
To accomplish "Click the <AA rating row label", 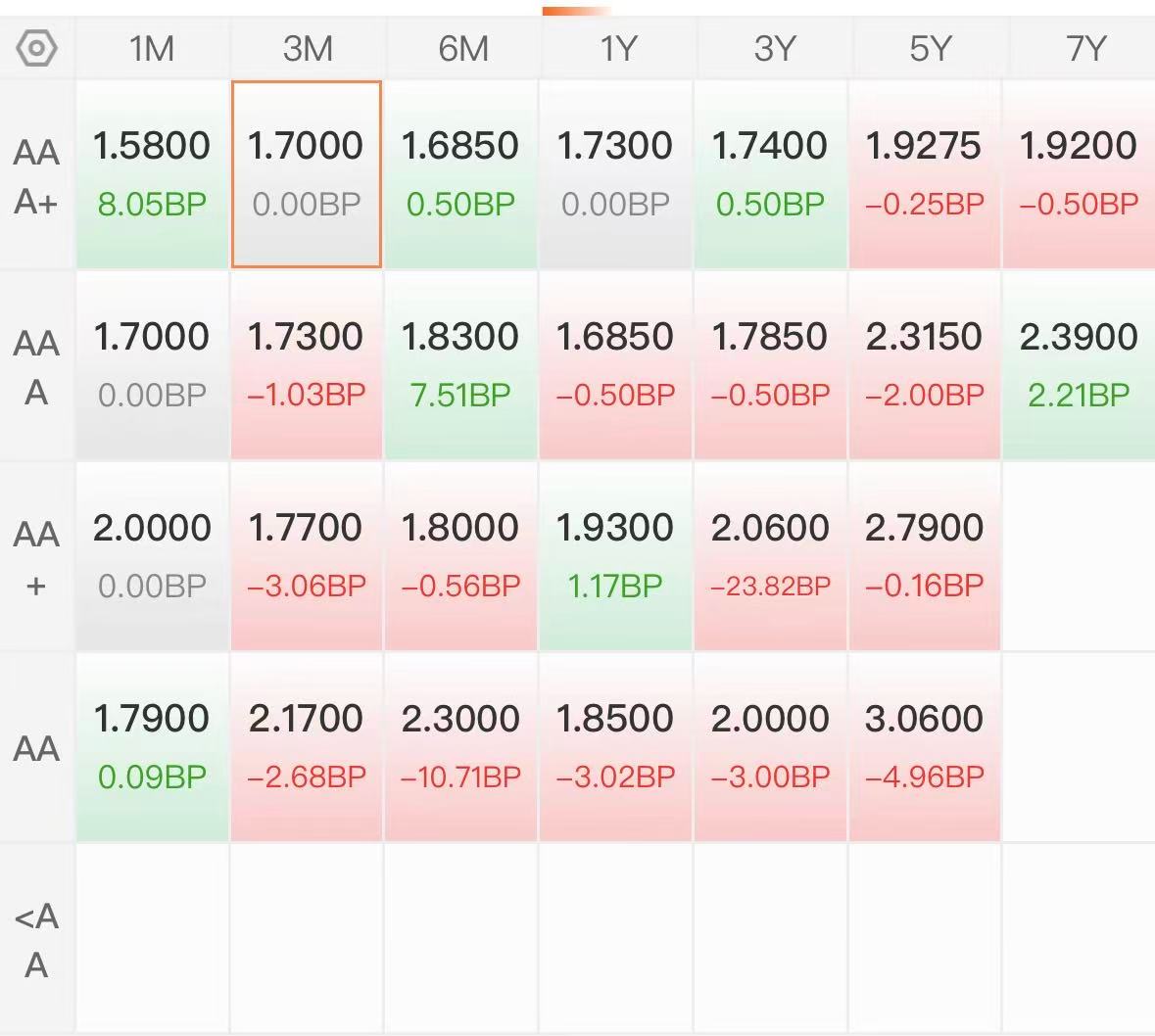I will point(37,941).
